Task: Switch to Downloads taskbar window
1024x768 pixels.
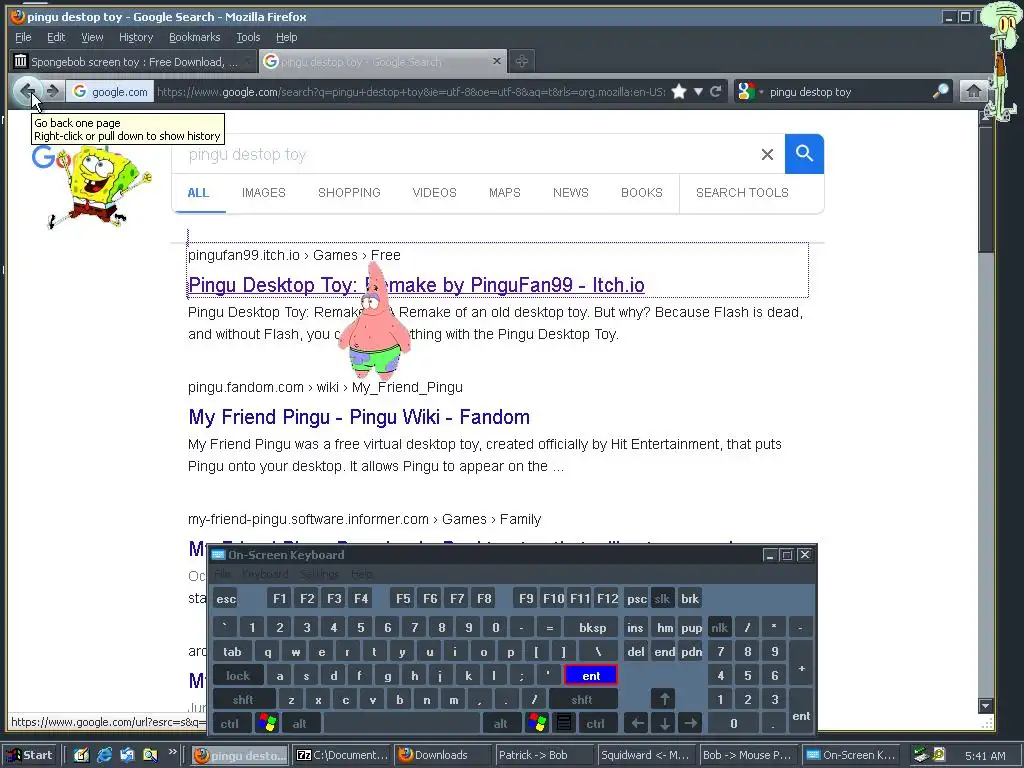Action: pyautogui.click(x=441, y=755)
